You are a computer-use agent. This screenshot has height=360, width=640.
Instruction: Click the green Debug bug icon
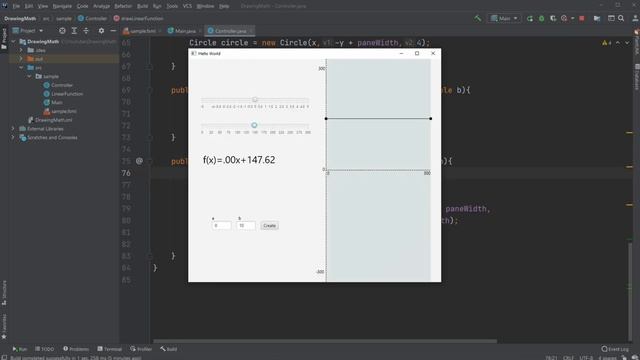542,18
